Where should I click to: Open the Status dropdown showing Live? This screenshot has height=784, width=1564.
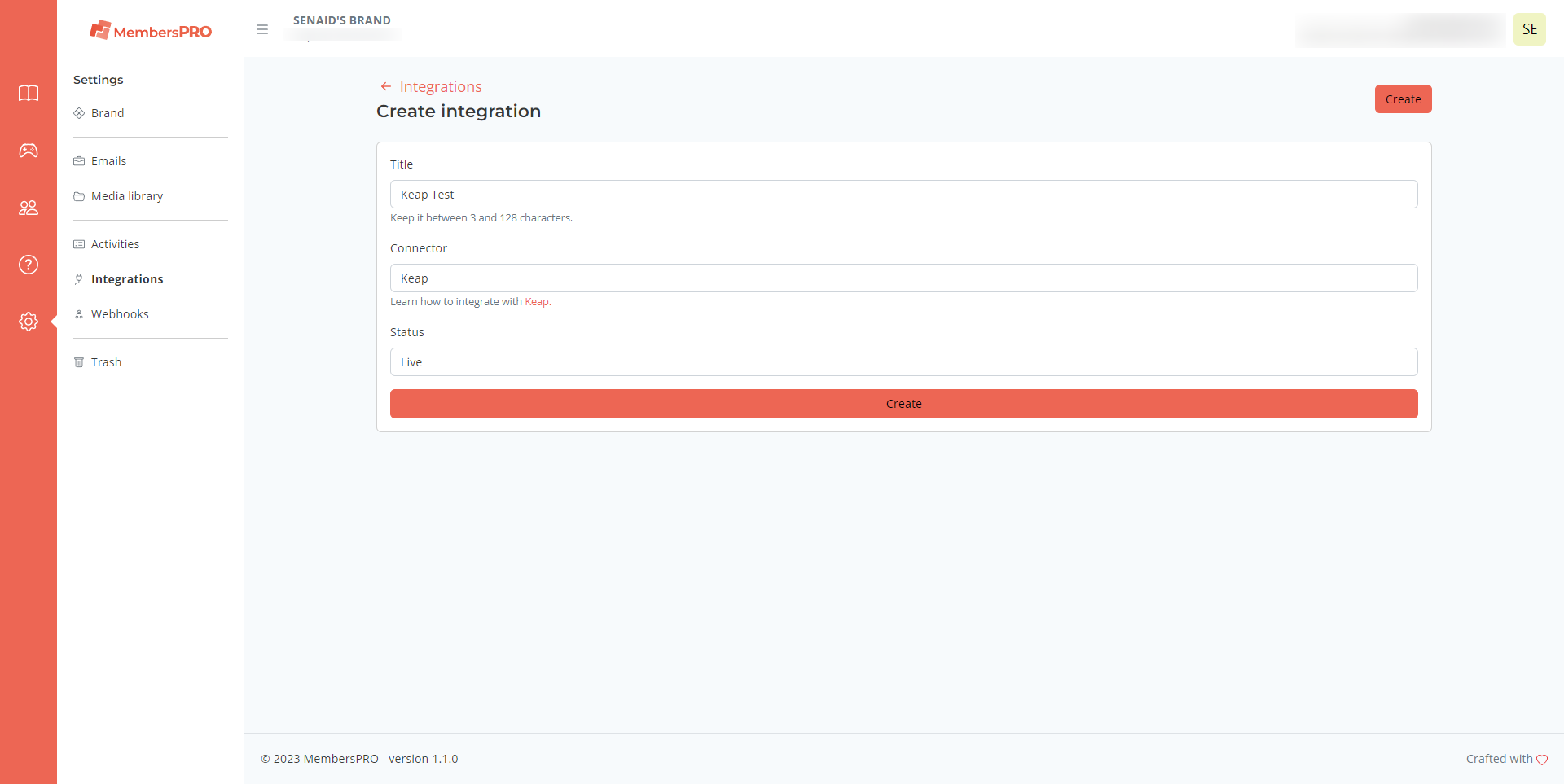coord(903,361)
